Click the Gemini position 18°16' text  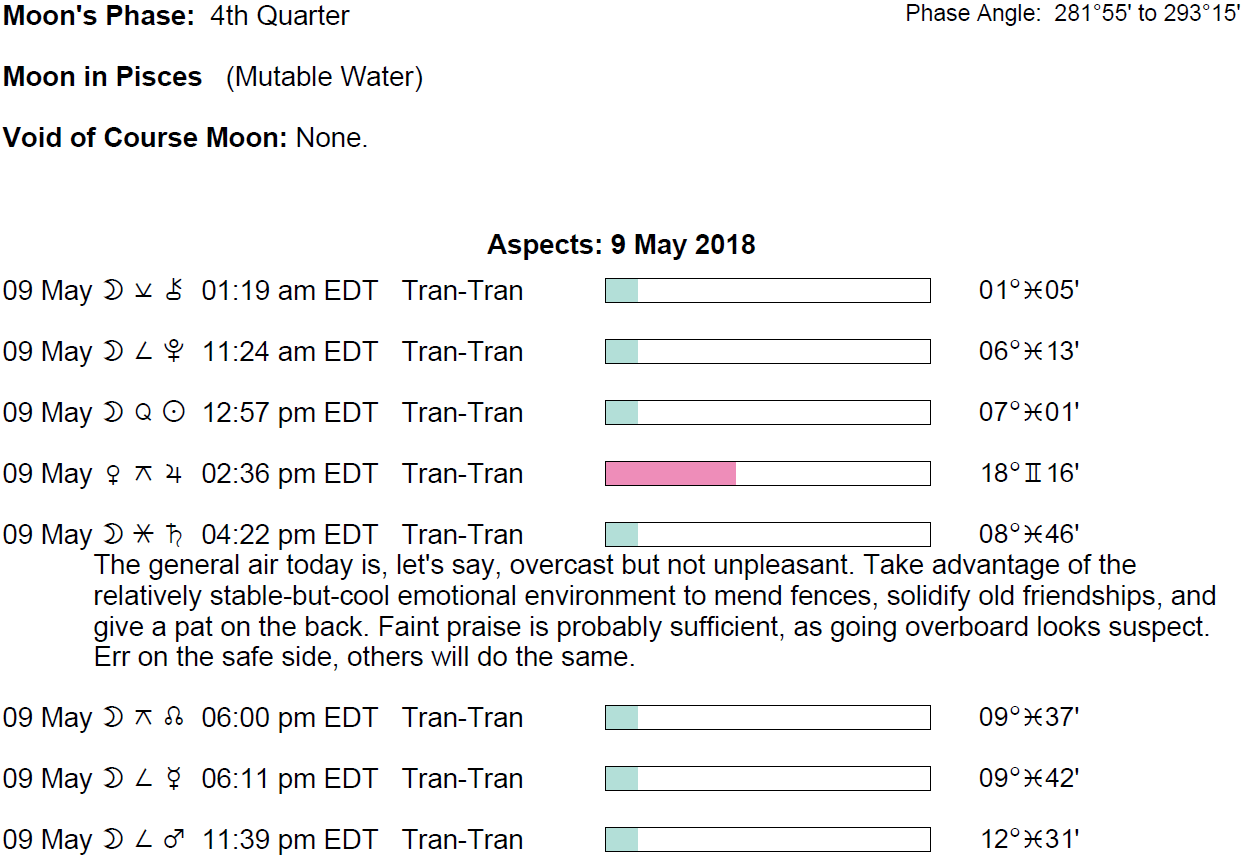click(x=1029, y=474)
